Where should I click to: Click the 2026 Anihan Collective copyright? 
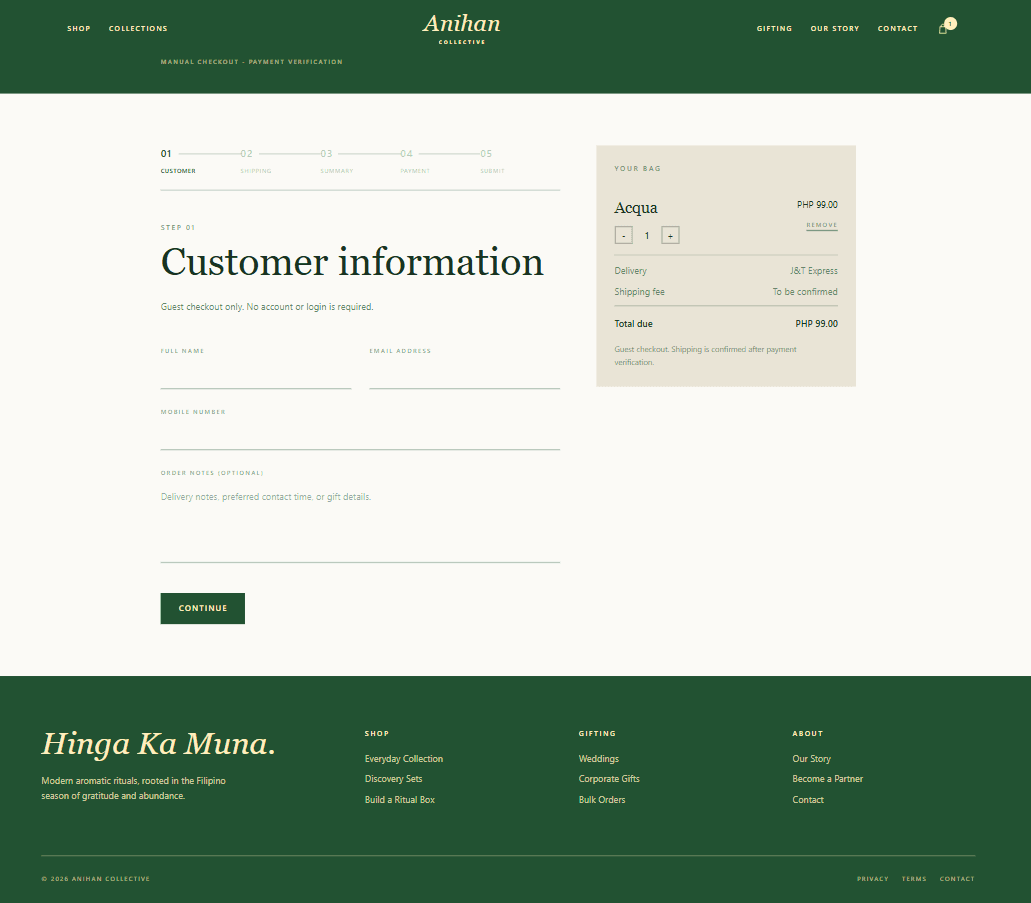point(95,879)
